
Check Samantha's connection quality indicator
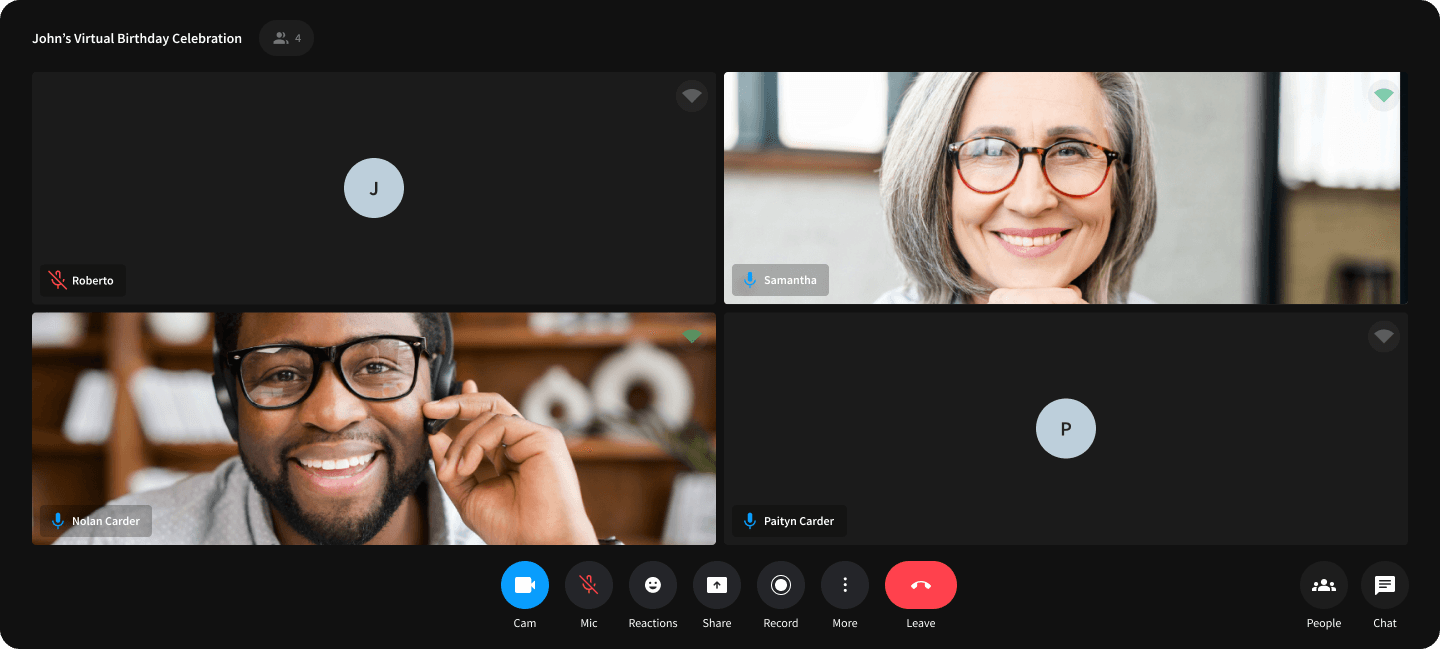click(1383, 95)
